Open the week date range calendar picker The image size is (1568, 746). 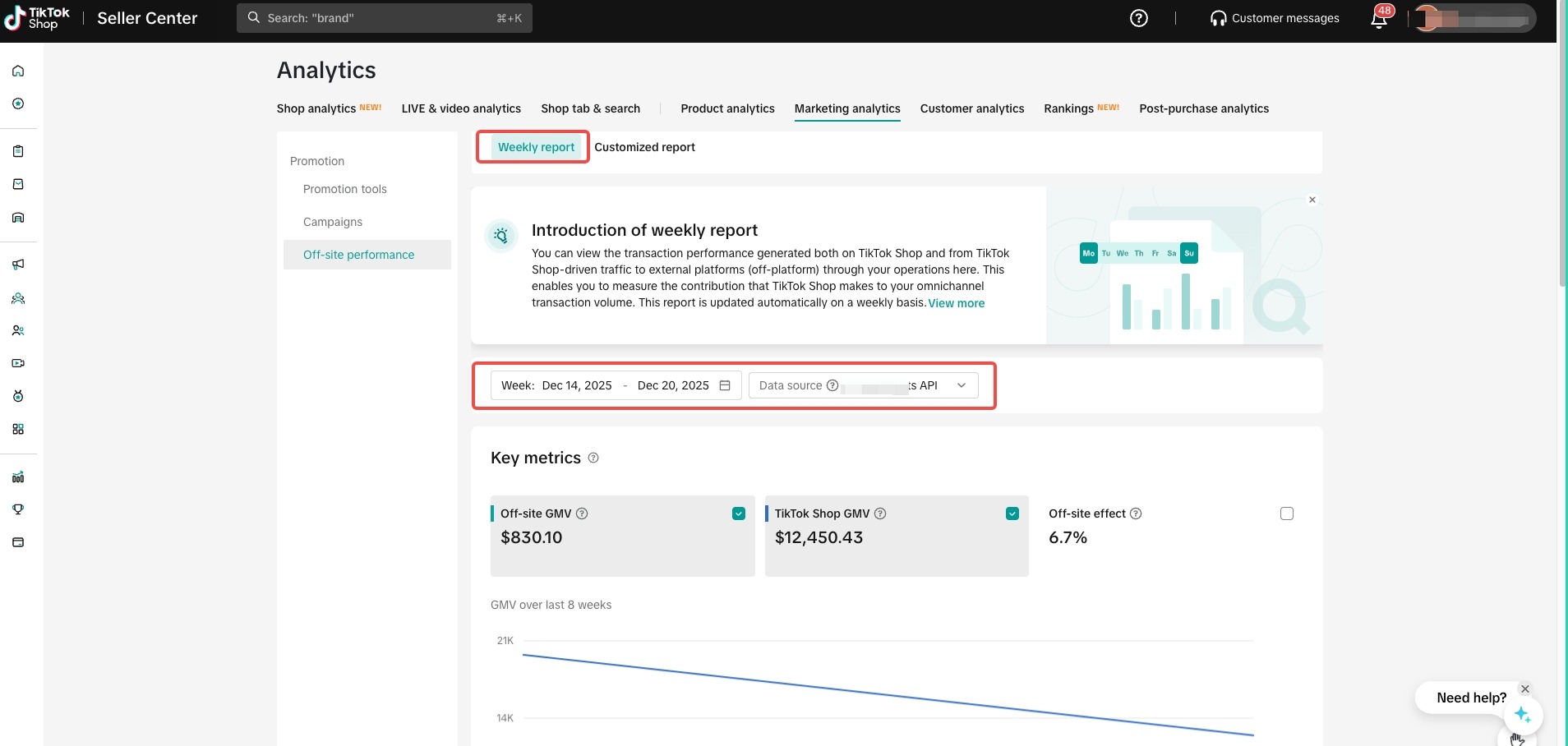coord(725,385)
